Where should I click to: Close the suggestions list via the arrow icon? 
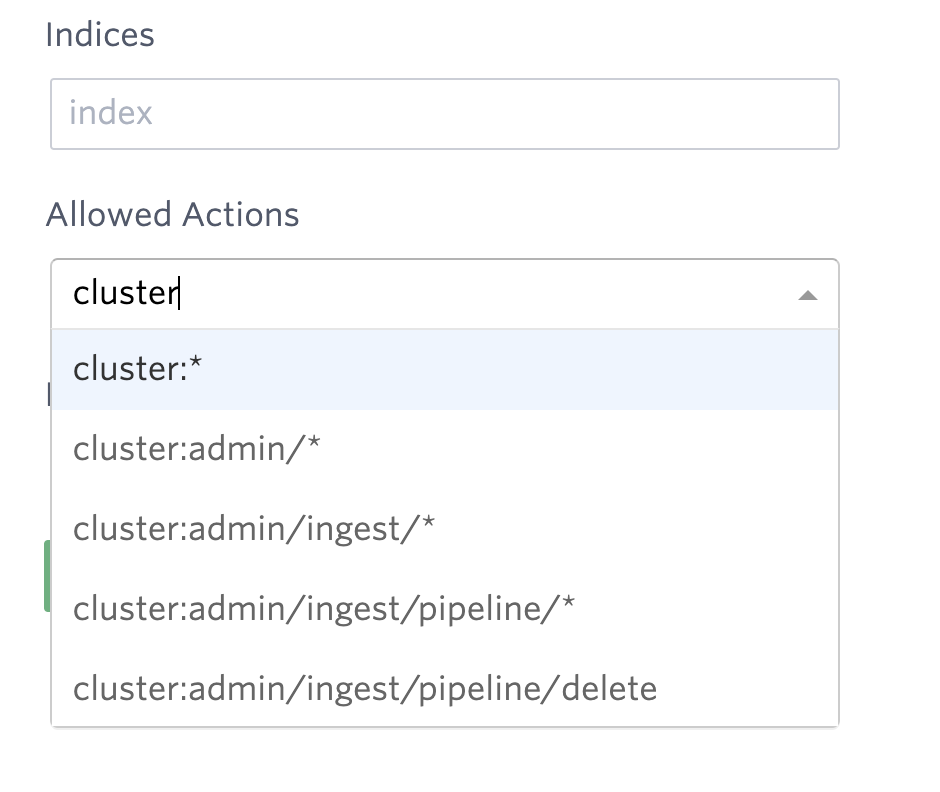pyautogui.click(x=807, y=294)
